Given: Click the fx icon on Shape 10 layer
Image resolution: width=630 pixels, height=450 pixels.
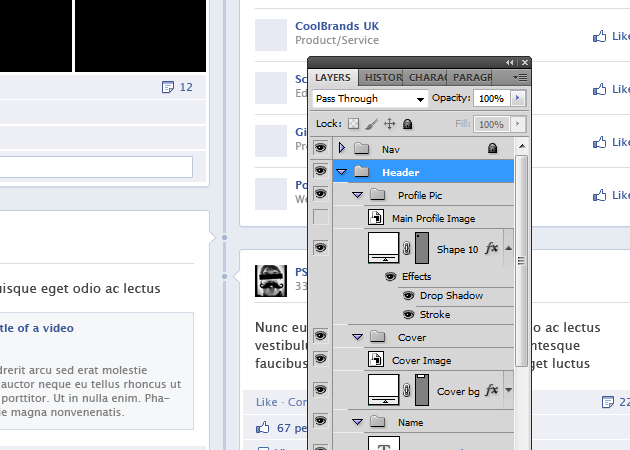Looking at the screenshot, I should coord(491,248).
